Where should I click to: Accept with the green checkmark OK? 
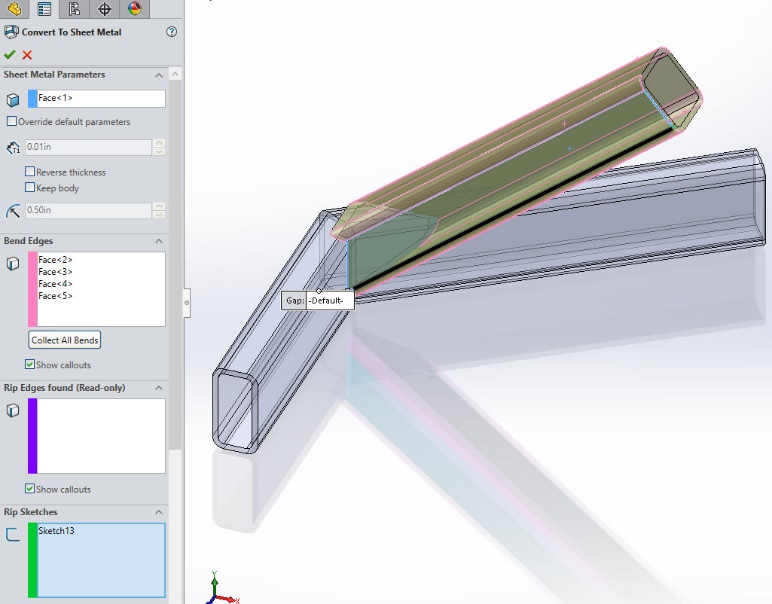9,55
